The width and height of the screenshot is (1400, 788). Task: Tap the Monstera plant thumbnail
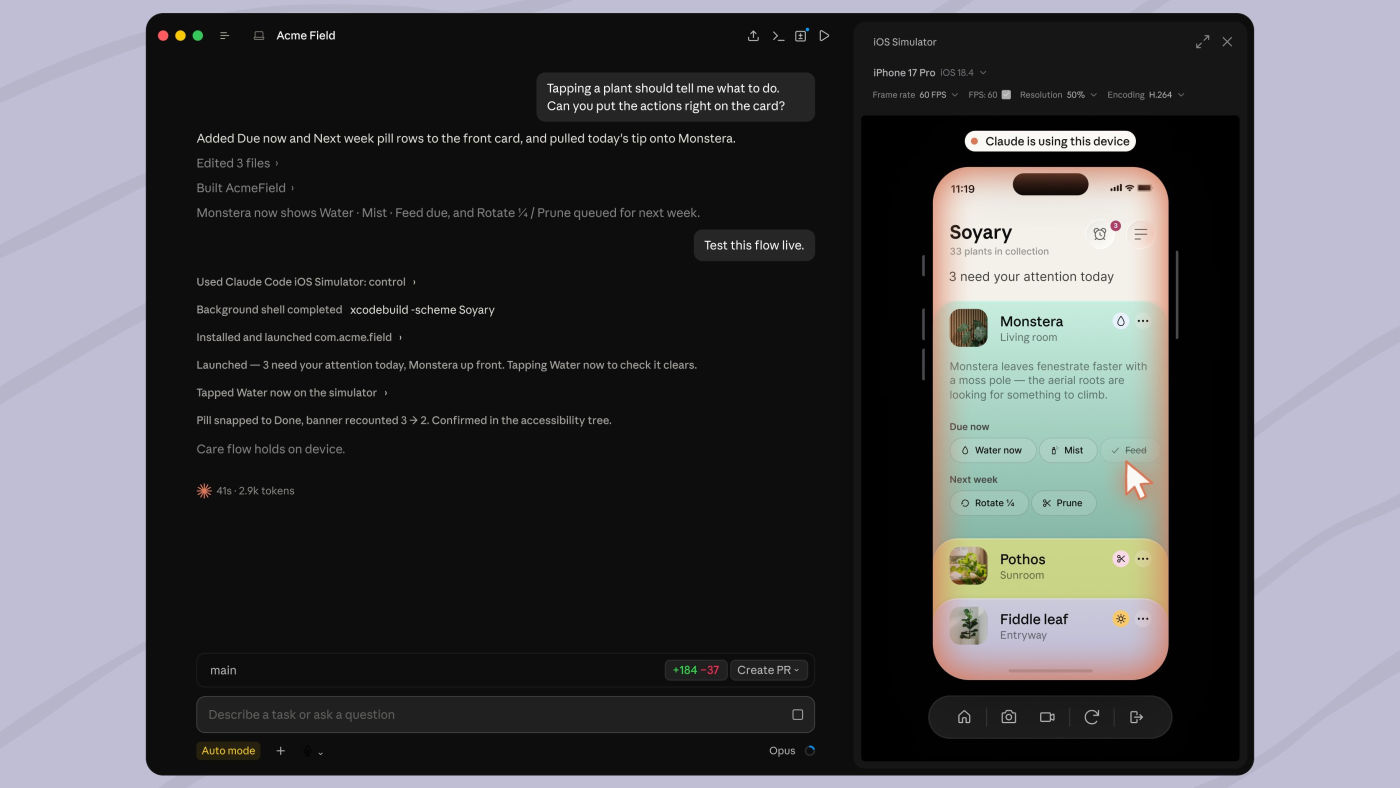[x=969, y=328]
